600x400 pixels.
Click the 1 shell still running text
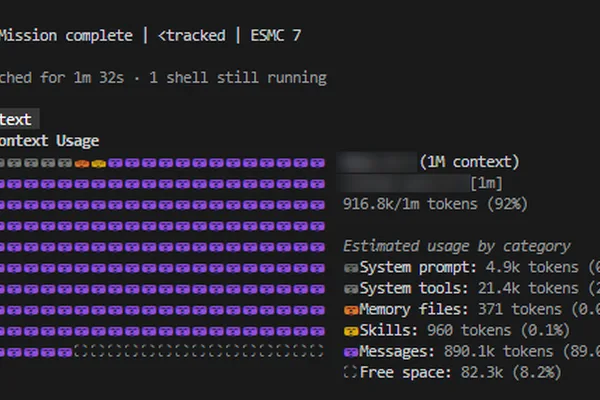(238, 78)
